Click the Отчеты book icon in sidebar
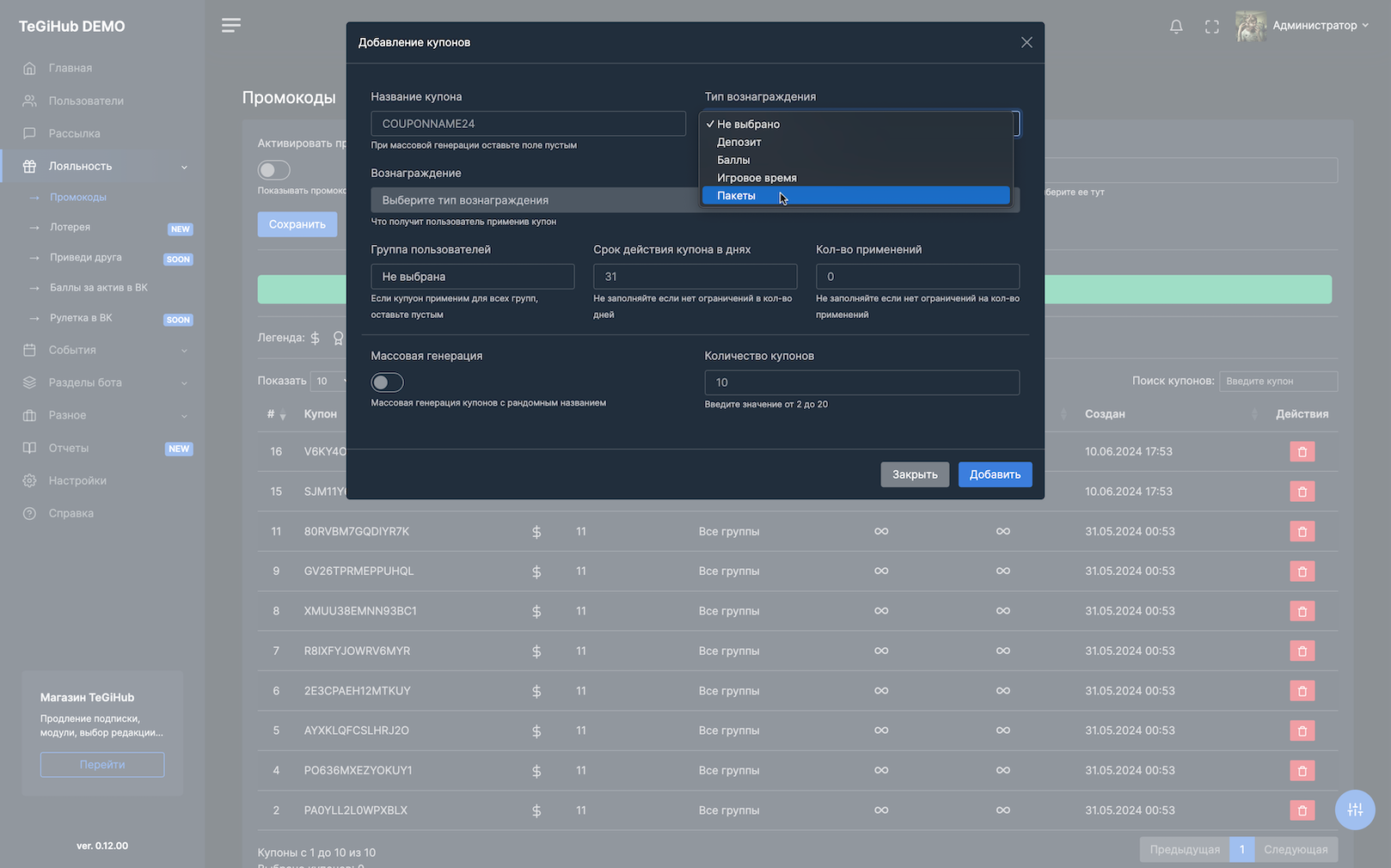Screen dimensions: 1391x868 pos(29,448)
